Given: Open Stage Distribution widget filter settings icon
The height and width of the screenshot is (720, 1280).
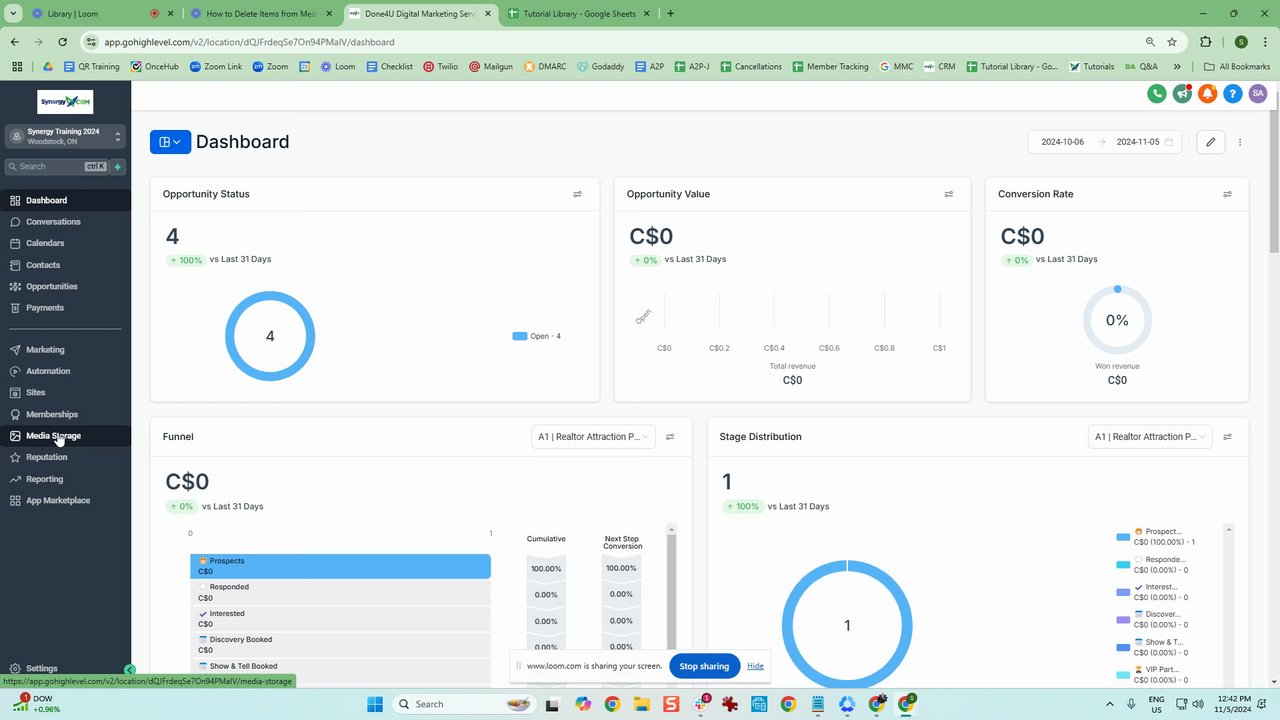Looking at the screenshot, I should (x=1227, y=437).
